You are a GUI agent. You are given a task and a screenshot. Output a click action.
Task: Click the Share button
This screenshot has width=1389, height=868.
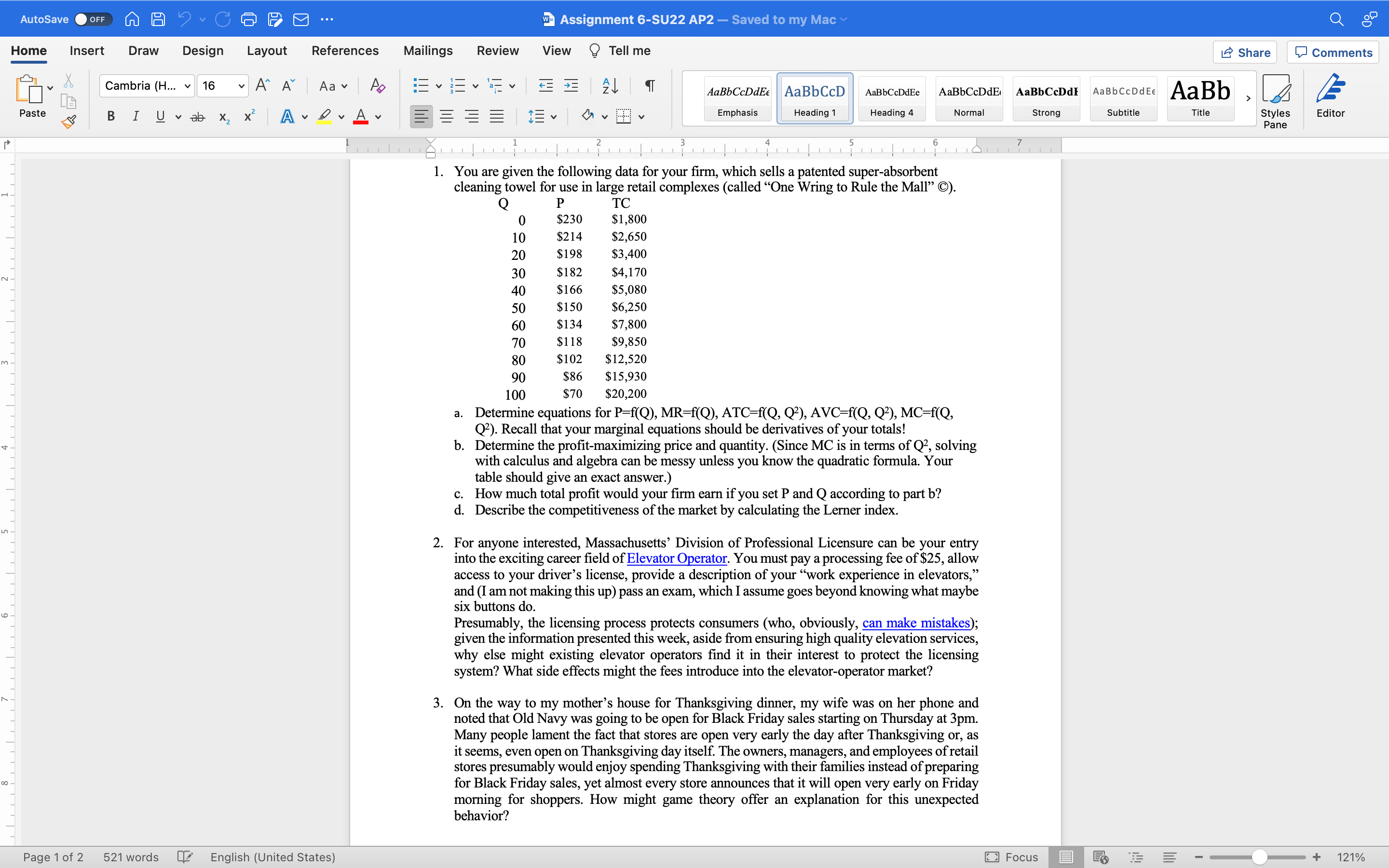click(x=1245, y=52)
